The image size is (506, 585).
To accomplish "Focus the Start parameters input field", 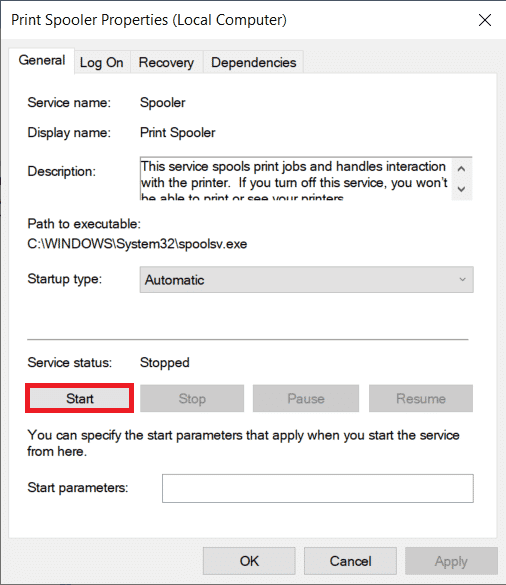I will click(318, 488).
